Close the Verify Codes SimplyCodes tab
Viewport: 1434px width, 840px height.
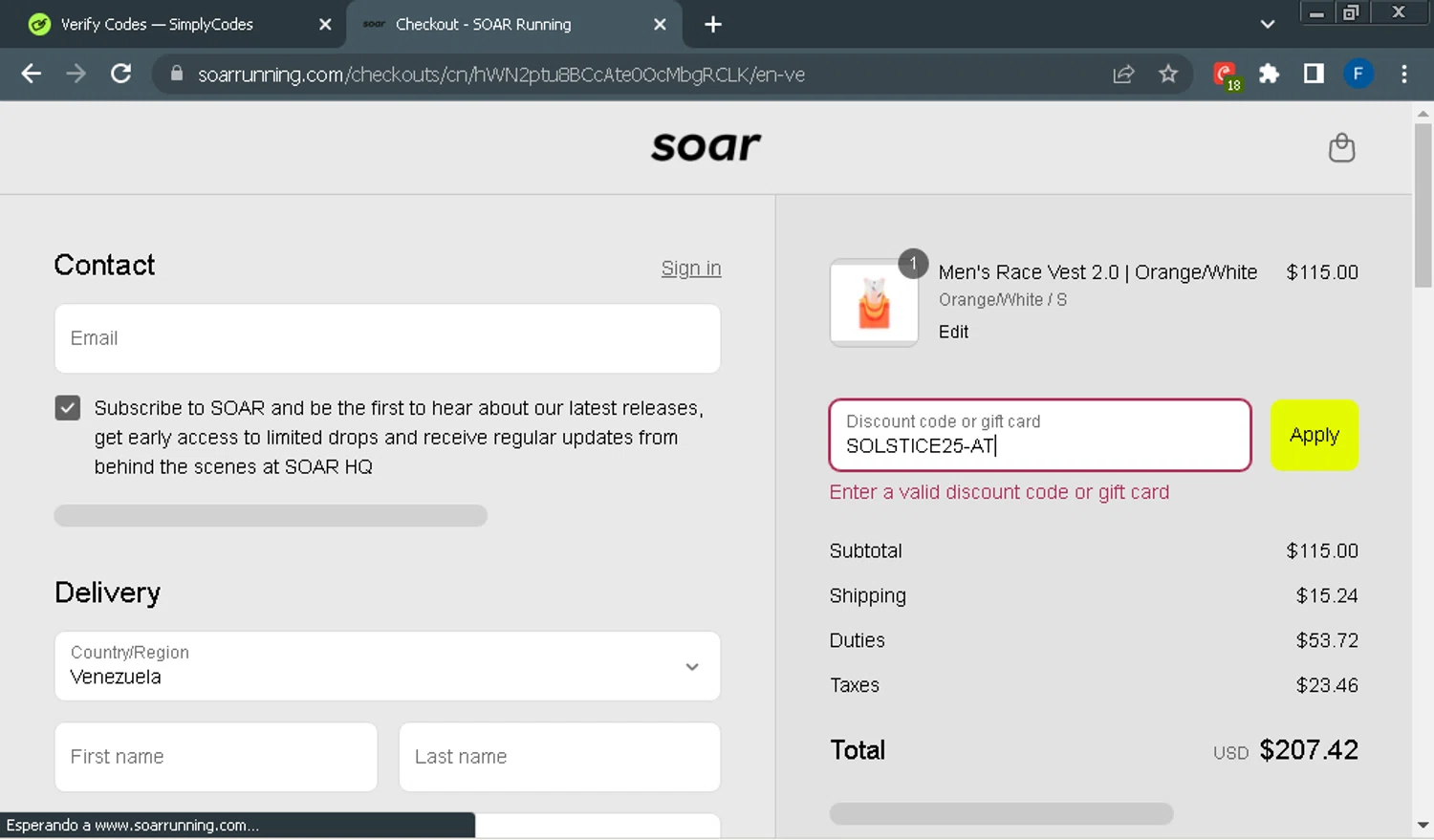click(325, 25)
